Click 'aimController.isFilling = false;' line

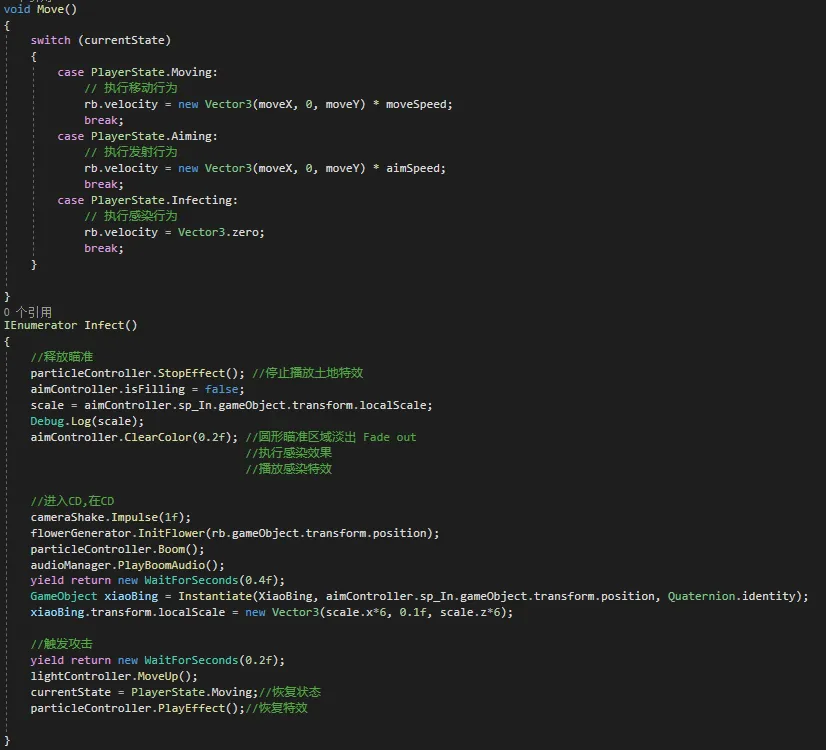coord(137,389)
